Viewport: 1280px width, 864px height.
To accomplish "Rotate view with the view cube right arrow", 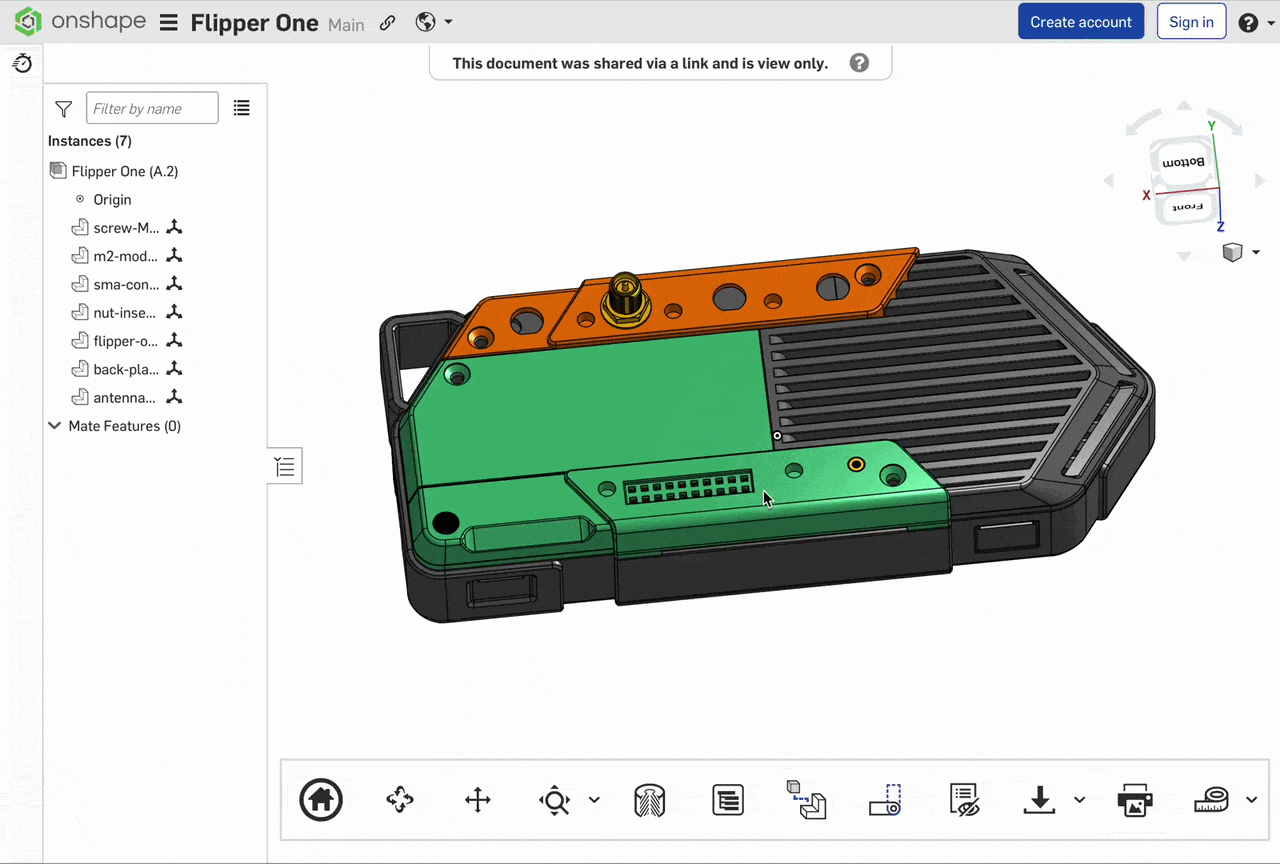I will point(1258,181).
